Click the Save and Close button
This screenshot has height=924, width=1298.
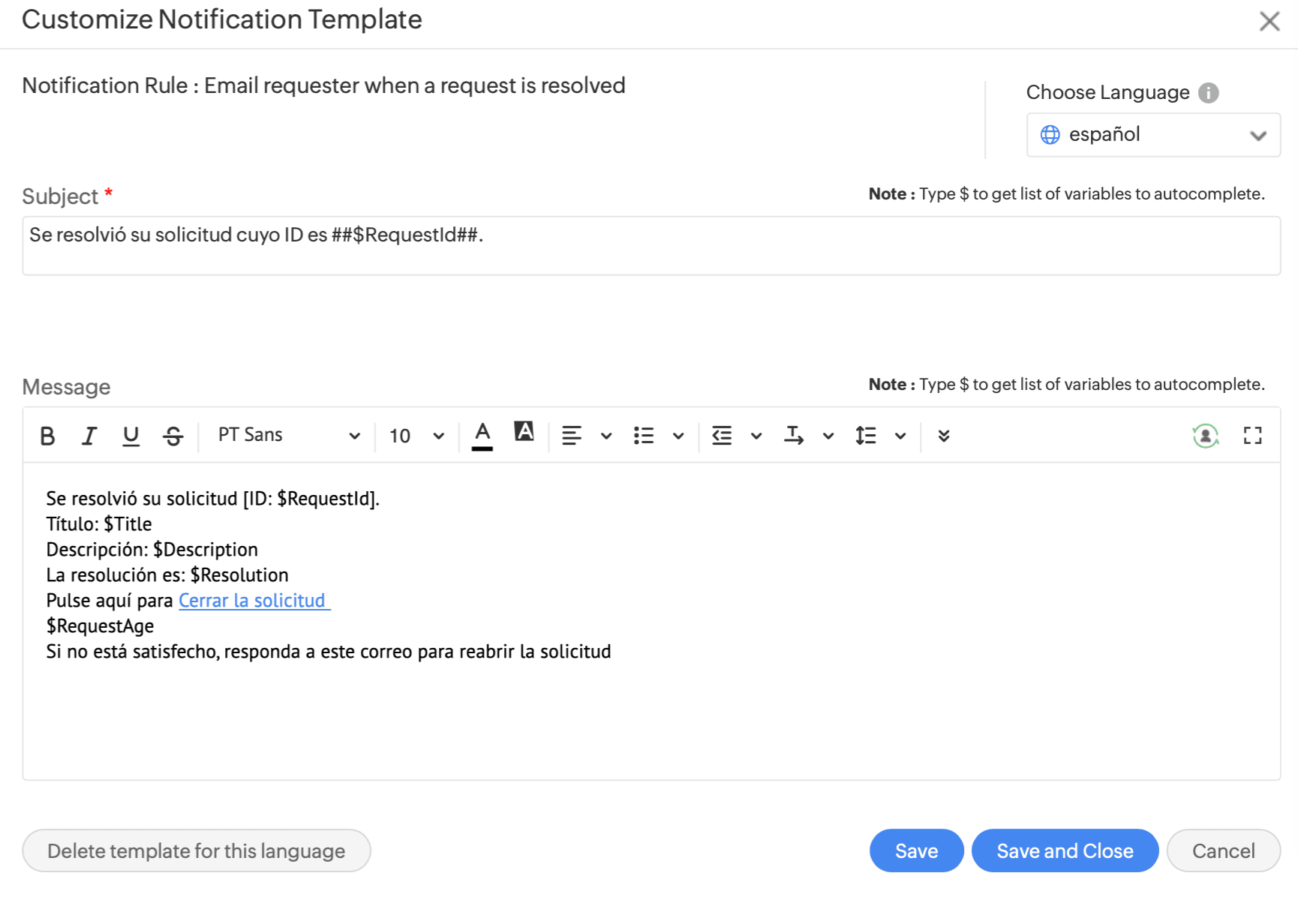(1064, 850)
